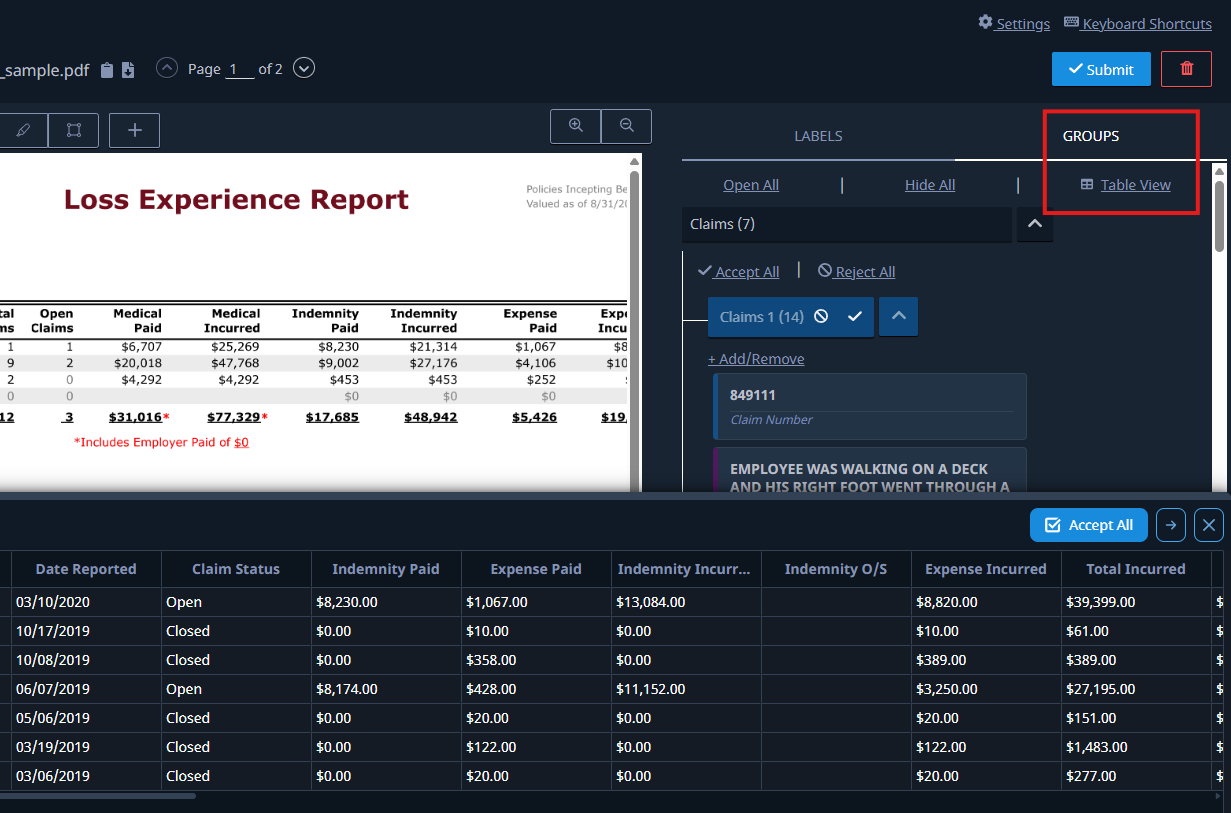Viewport: 1231px width, 813px height.
Task: Click the Claim Status column header
Action: tap(236, 569)
